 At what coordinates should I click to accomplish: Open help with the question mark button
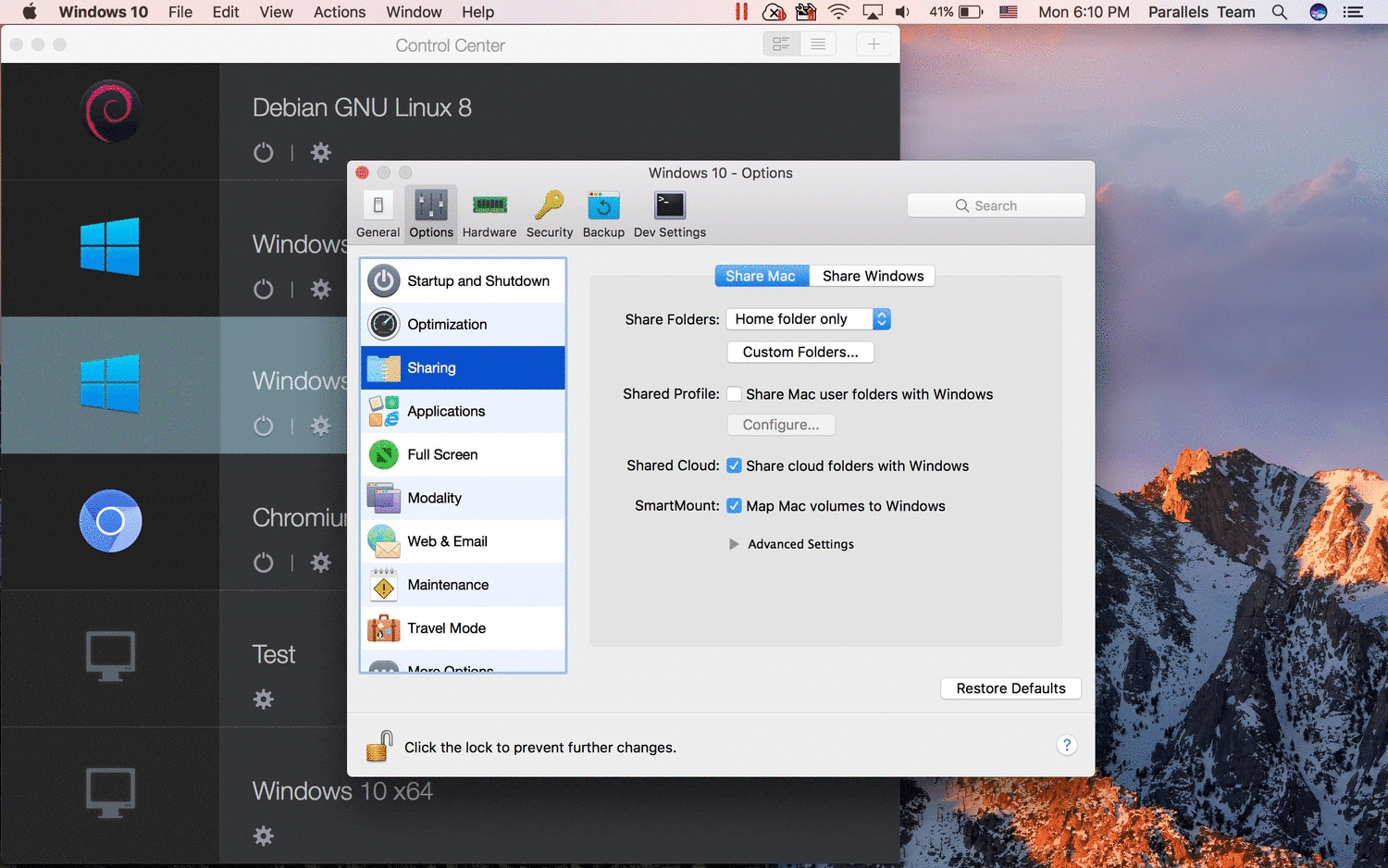pyautogui.click(x=1067, y=745)
